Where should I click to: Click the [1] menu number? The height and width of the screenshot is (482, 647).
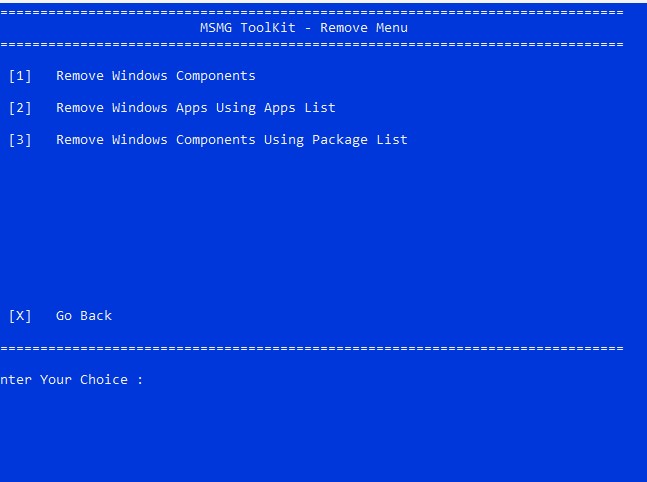click(x=20, y=76)
